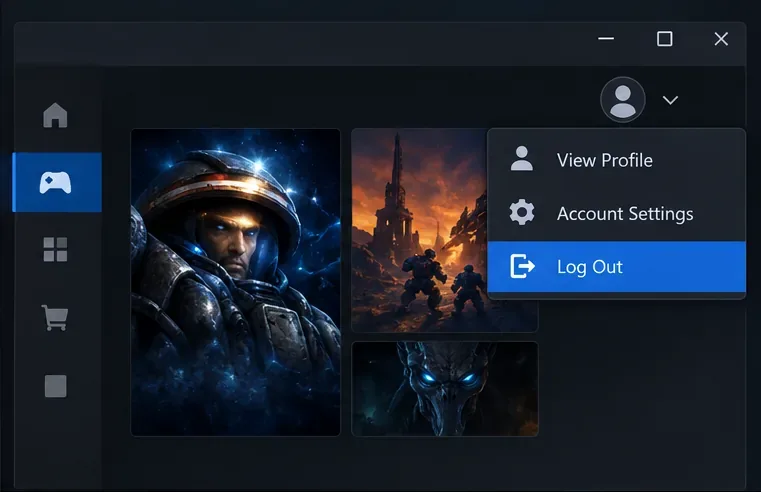Open the burning battlefield game thumbnail
Screen dimensions: 761x492
pyautogui.click(x=420, y=230)
